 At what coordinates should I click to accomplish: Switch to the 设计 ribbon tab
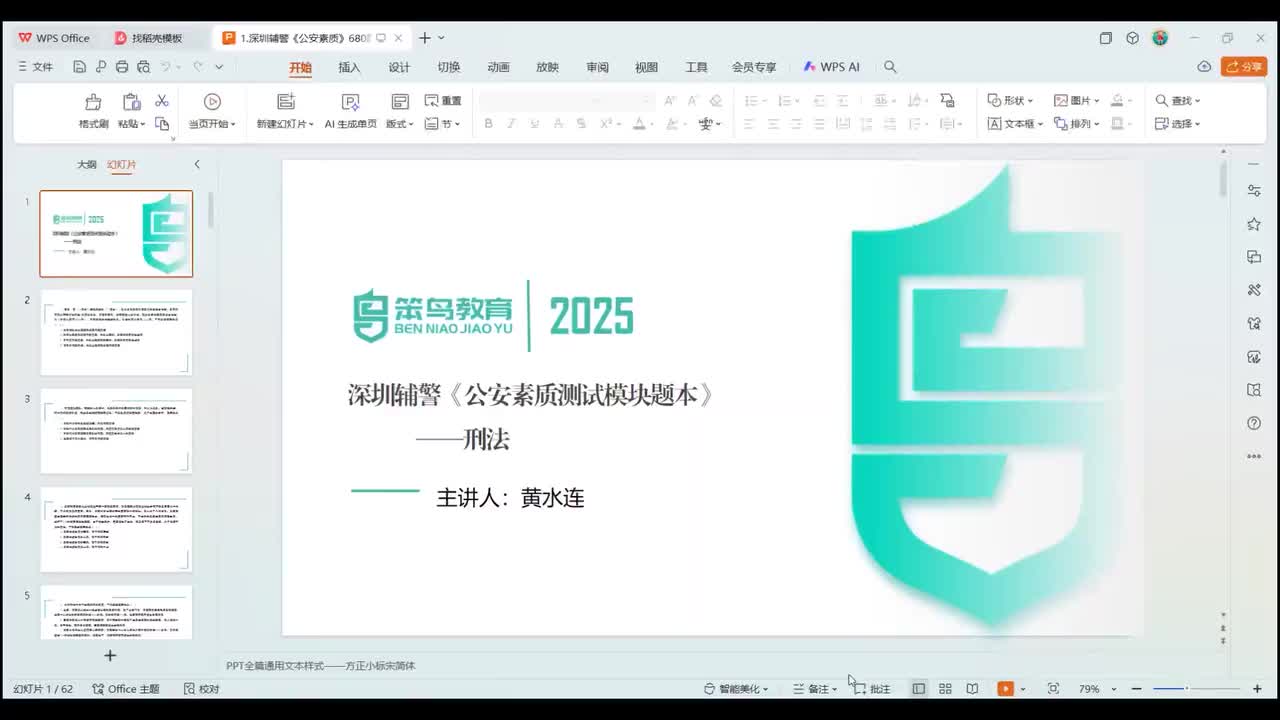(x=399, y=67)
